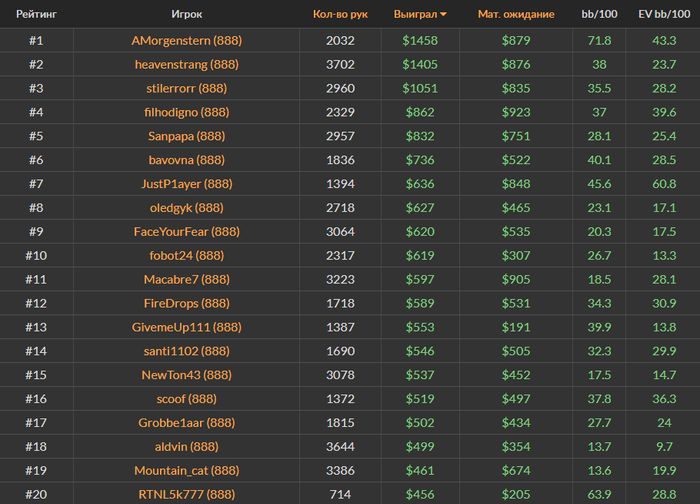This screenshot has height=504, width=700.
Task: View JustP1ayer (888) player details
Action: point(186,184)
